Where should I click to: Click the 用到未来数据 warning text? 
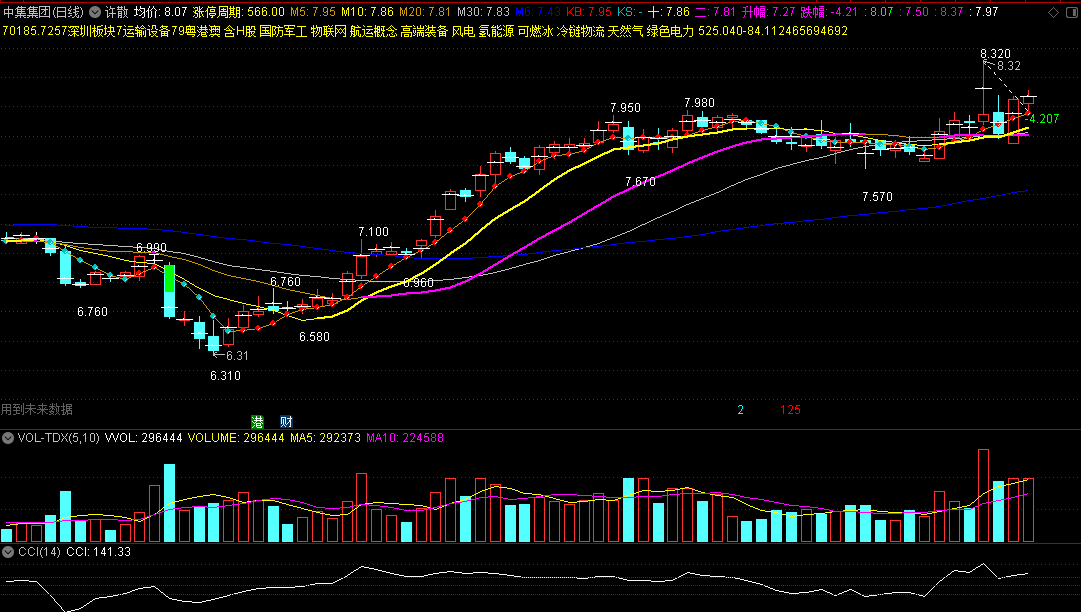pyautogui.click(x=37, y=409)
